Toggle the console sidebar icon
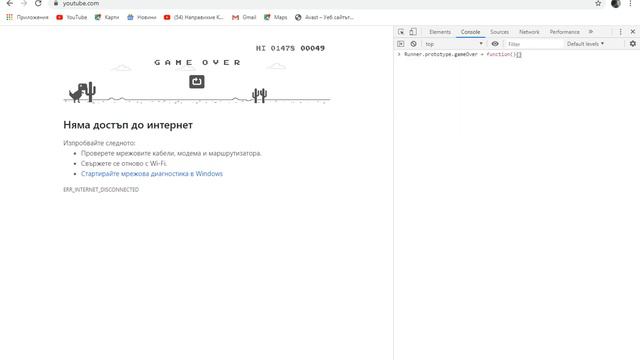 (401, 44)
